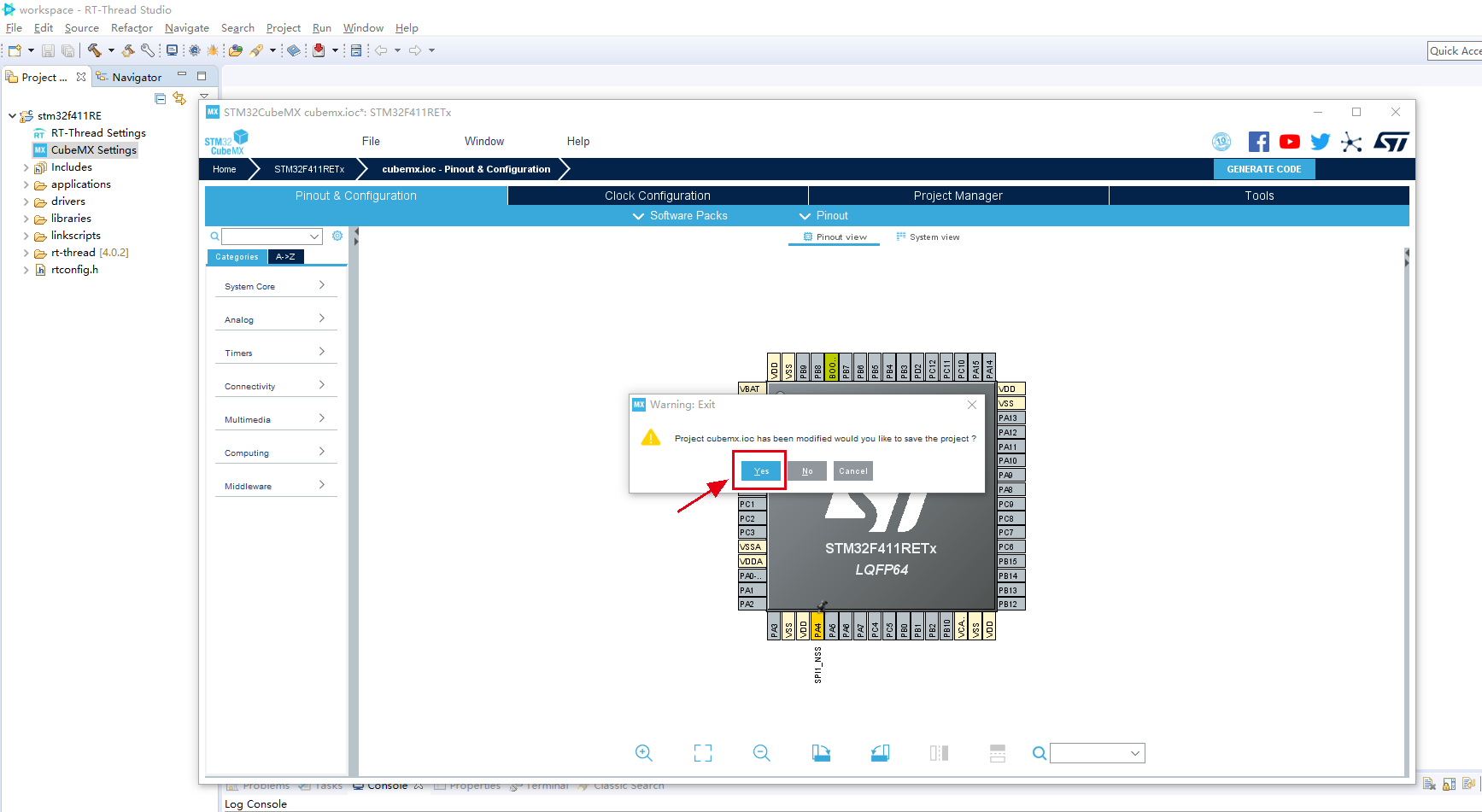
Task: Open CubeMX Window menu
Action: point(484,142)
